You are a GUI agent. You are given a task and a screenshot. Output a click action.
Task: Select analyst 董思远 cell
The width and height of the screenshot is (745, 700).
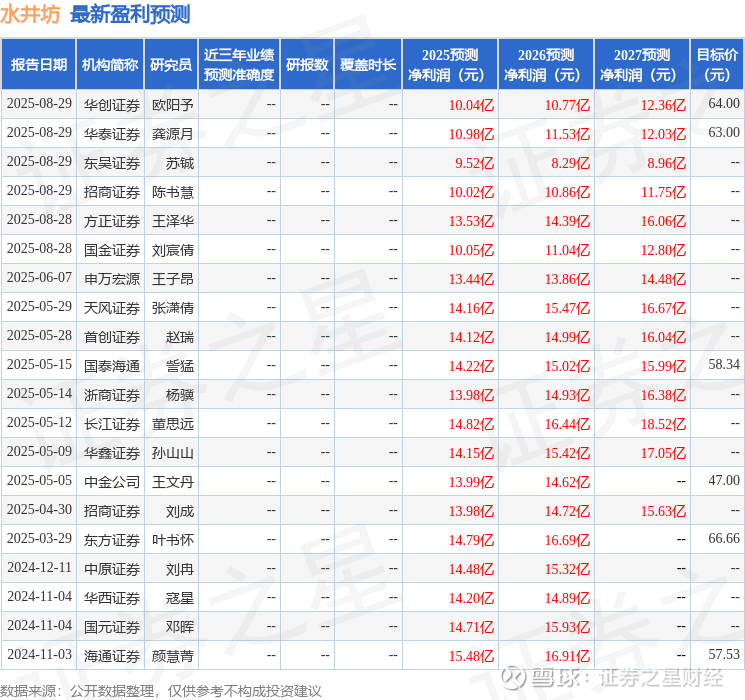(172, 424)
